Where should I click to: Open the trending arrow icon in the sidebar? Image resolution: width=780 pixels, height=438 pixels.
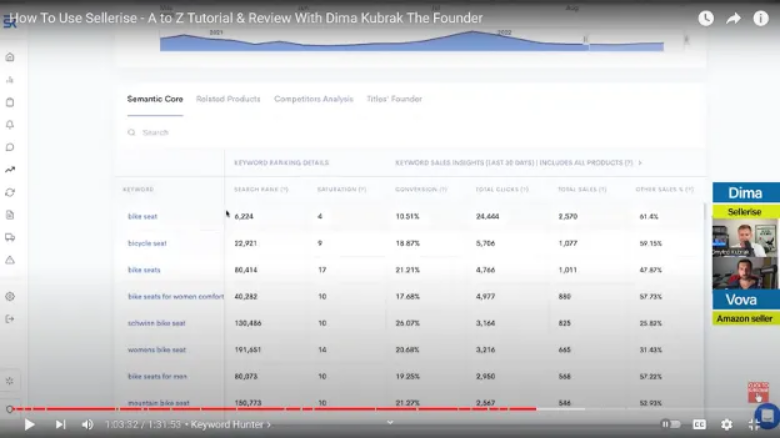(x=10, y=170)
